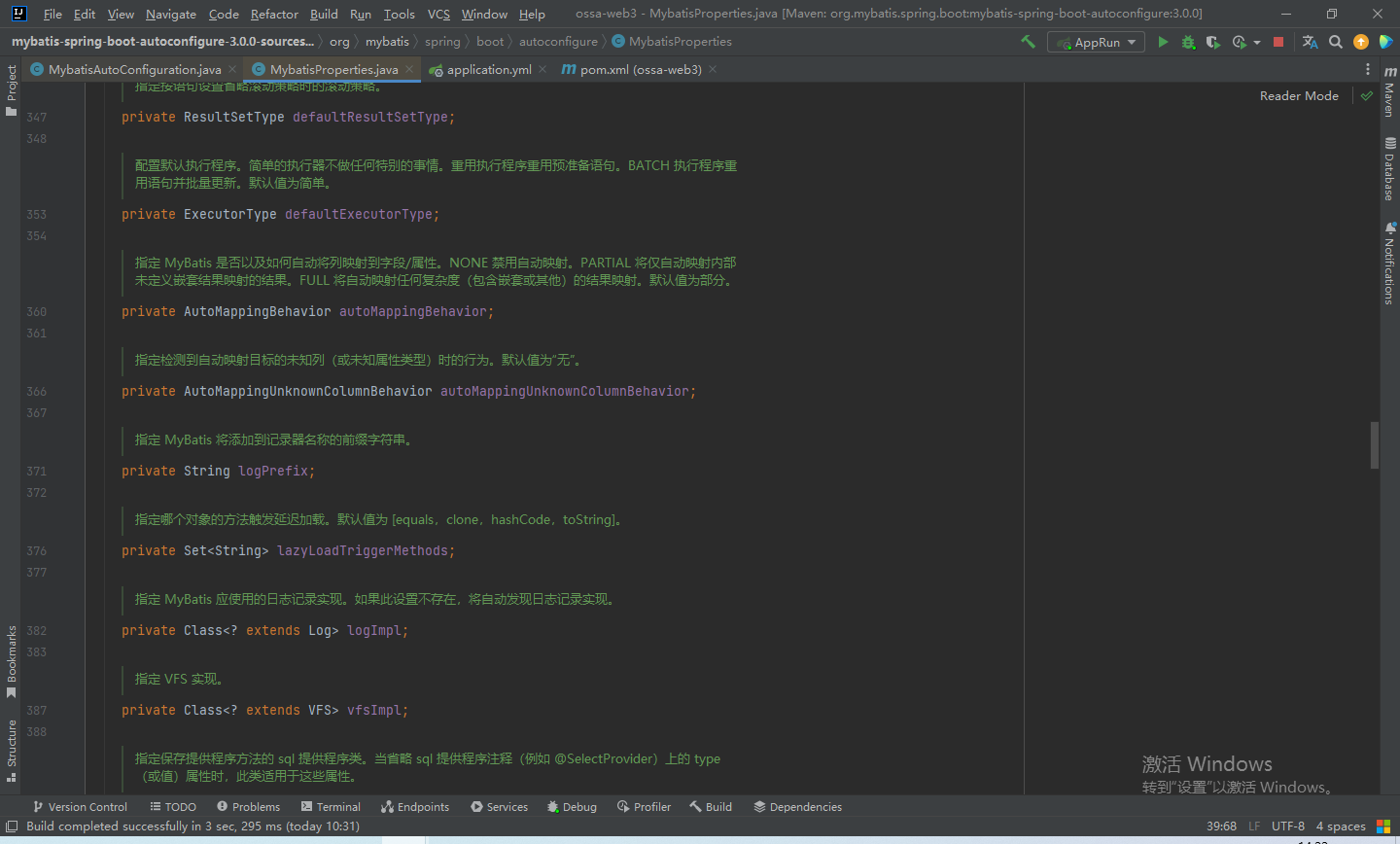This screenshot has height=844, width=1400.
Task: Open the Terminal tool window
Action: coord(331,807)
